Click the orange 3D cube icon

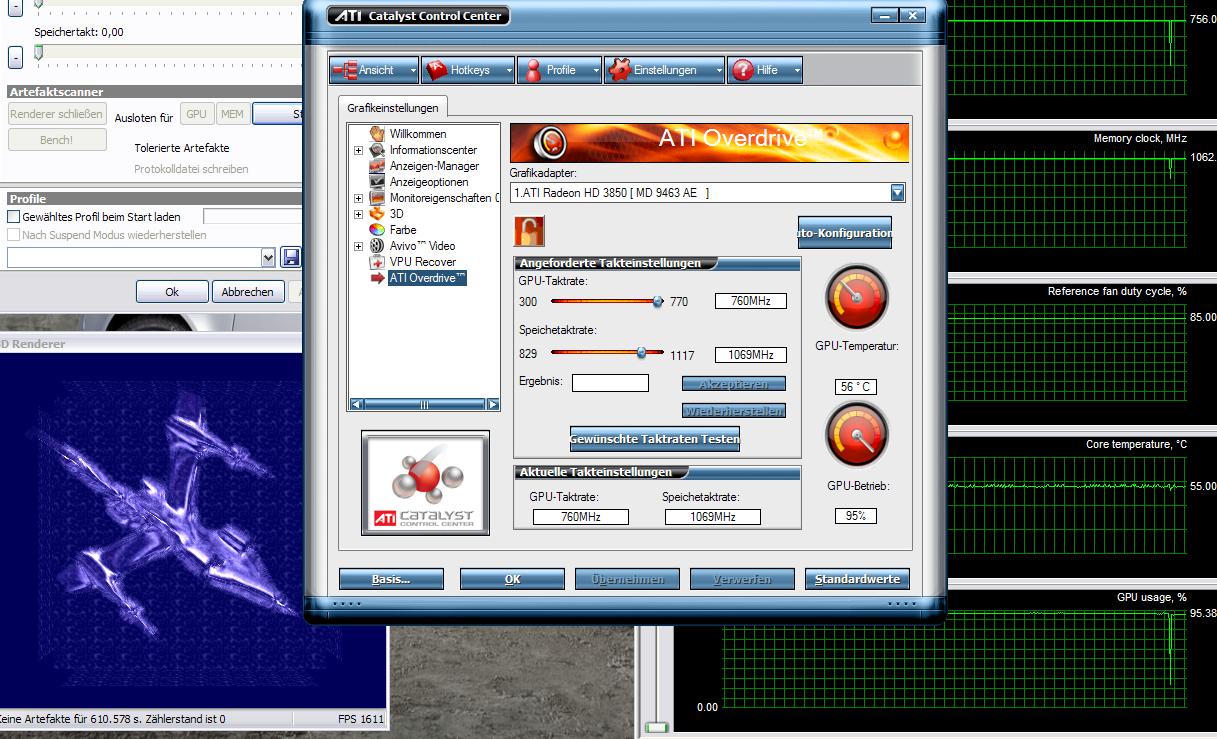[377, 214]
